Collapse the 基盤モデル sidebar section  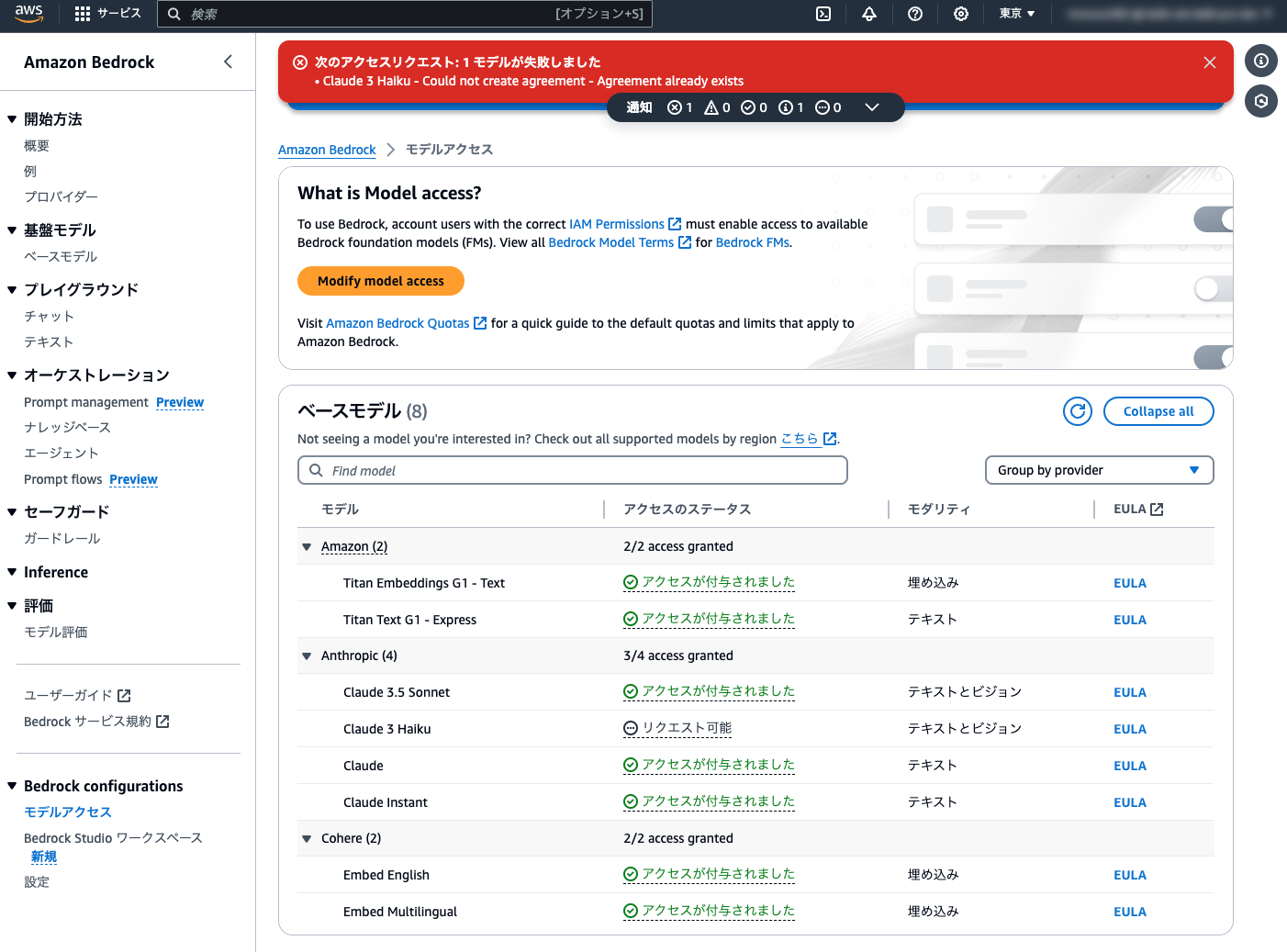coord(12,230)
